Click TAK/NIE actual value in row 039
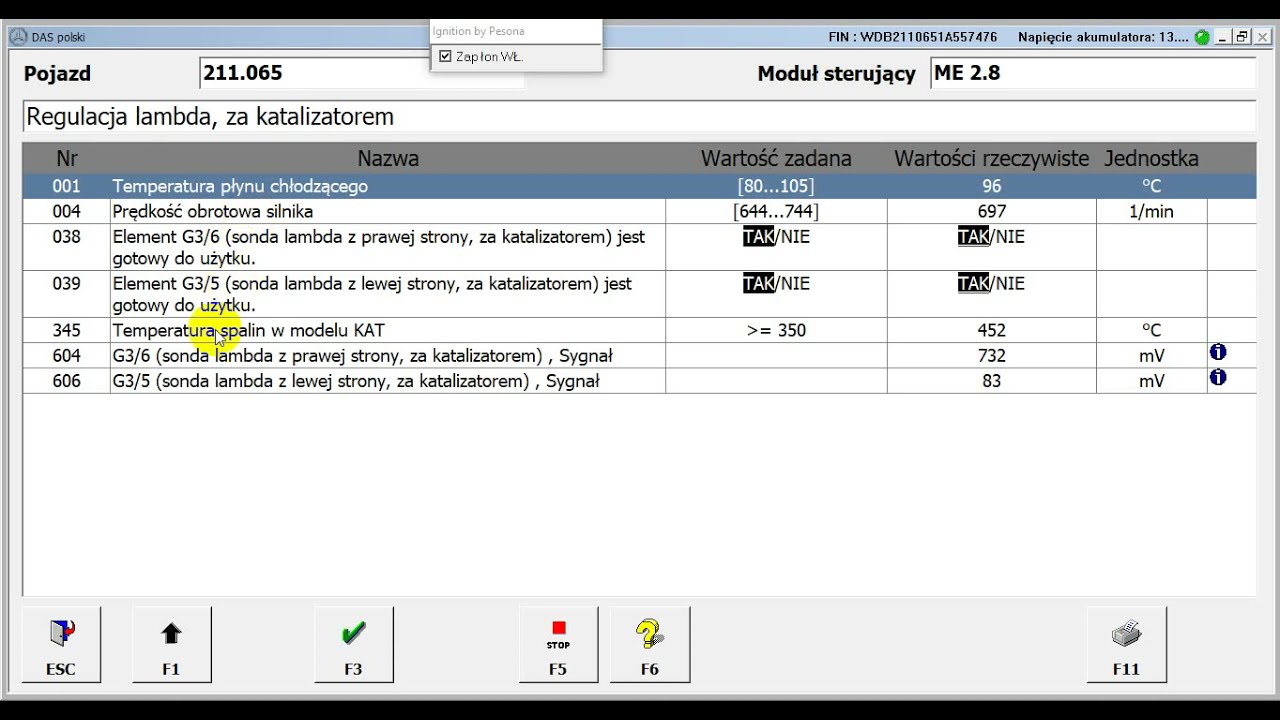The width and height of the screenshot is (1280, 720). [991, 284]
